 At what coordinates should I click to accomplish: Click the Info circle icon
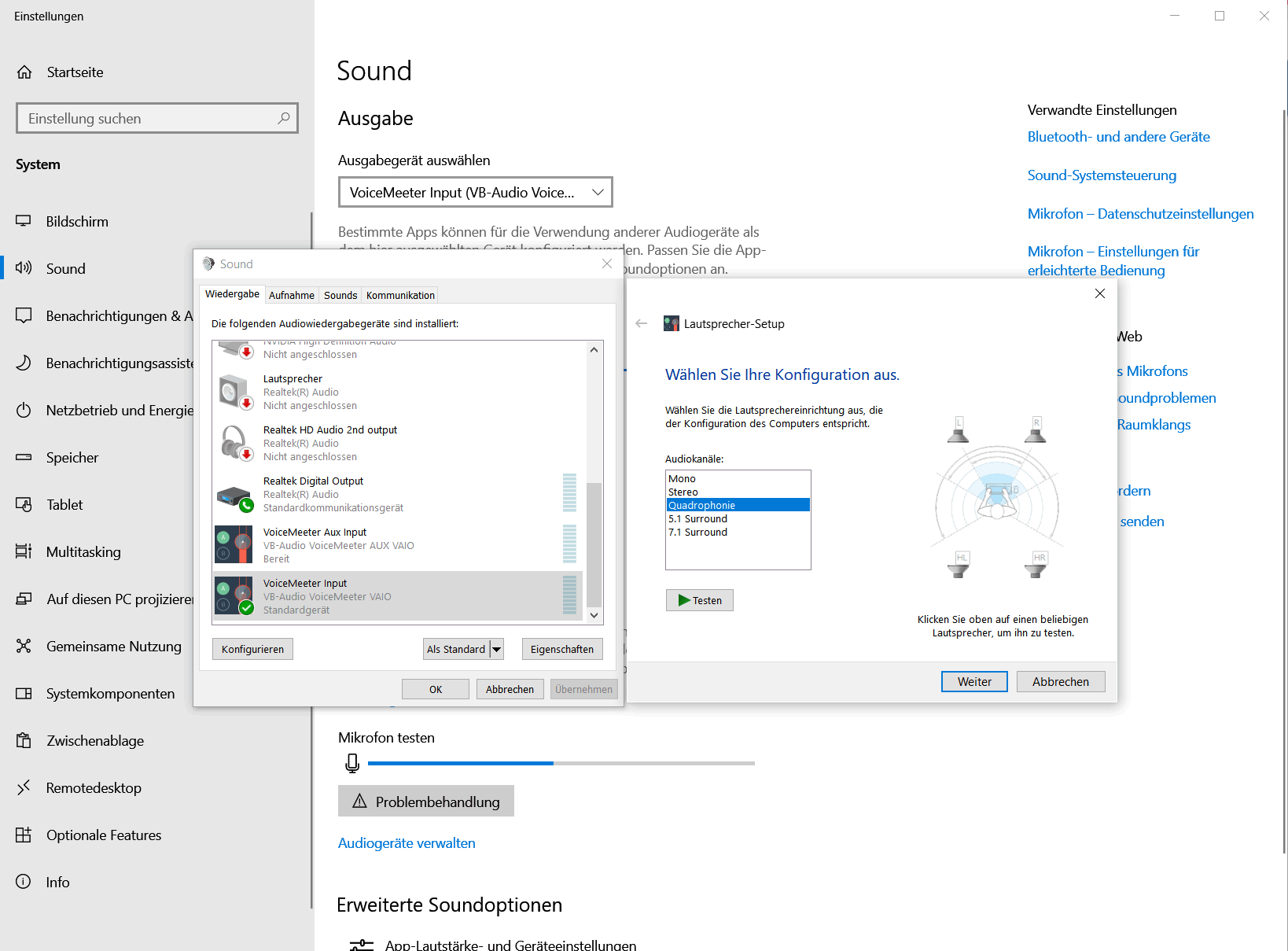click(24, 882)
